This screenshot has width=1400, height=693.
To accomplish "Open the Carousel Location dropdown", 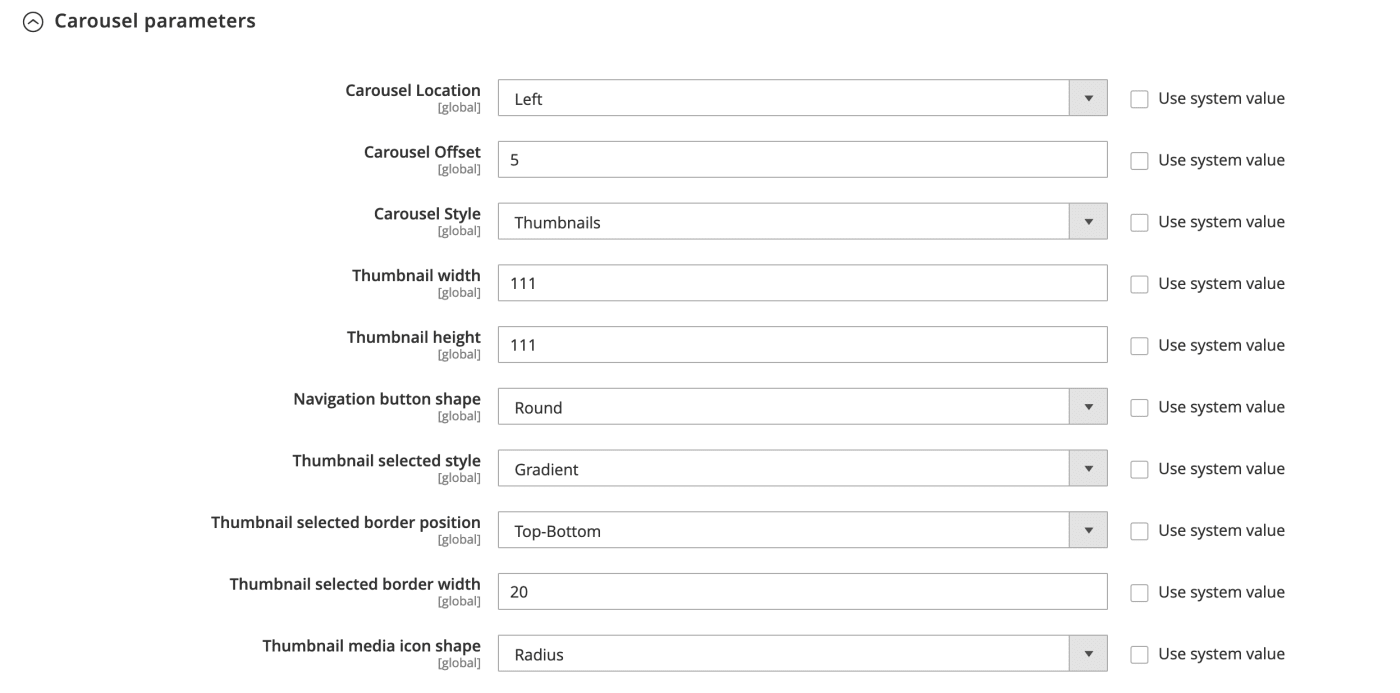I will click(803, 99).
